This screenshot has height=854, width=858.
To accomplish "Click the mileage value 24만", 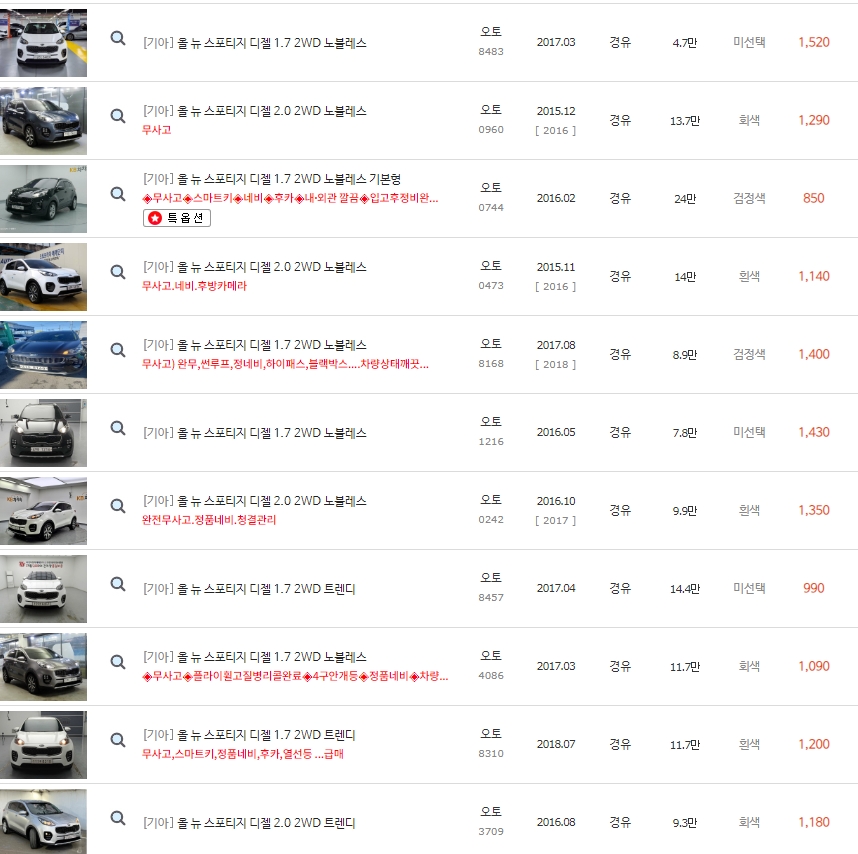I will 685,199.
